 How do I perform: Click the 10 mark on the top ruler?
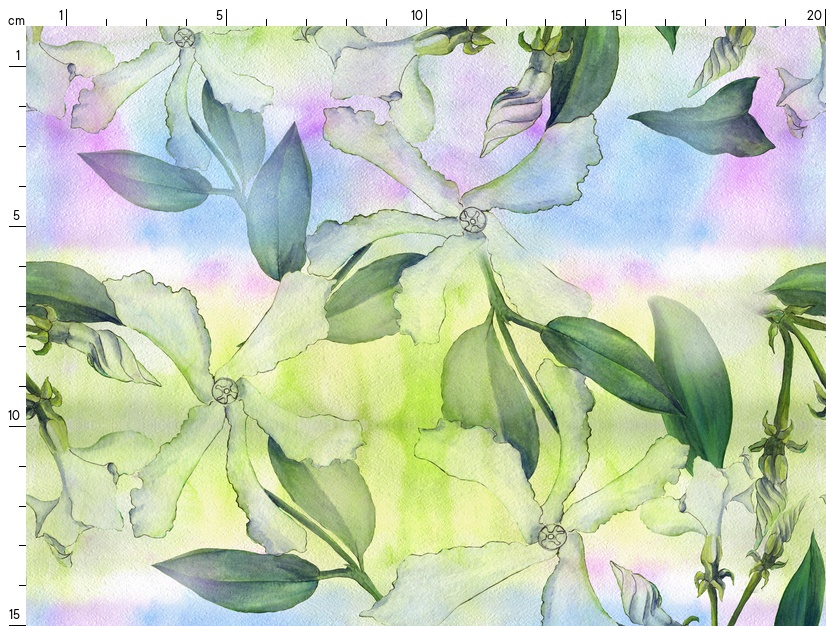point(417,15)
